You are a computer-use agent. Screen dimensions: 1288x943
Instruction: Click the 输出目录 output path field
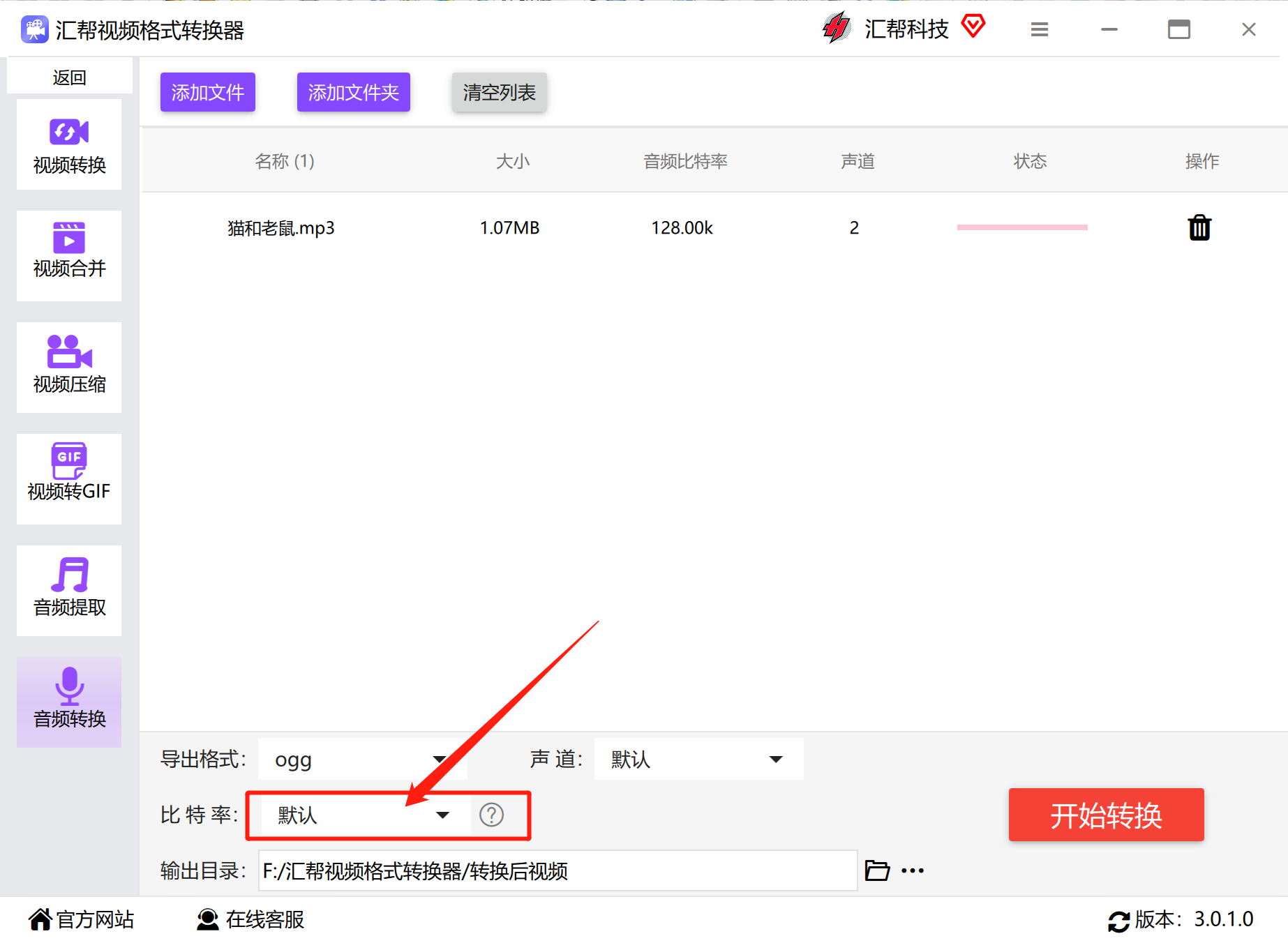click(557, 870)
